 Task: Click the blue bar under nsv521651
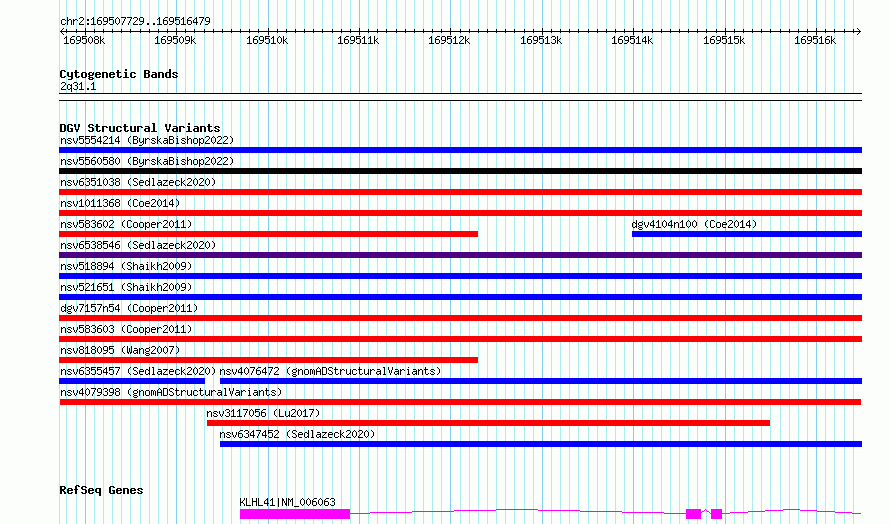460,297
